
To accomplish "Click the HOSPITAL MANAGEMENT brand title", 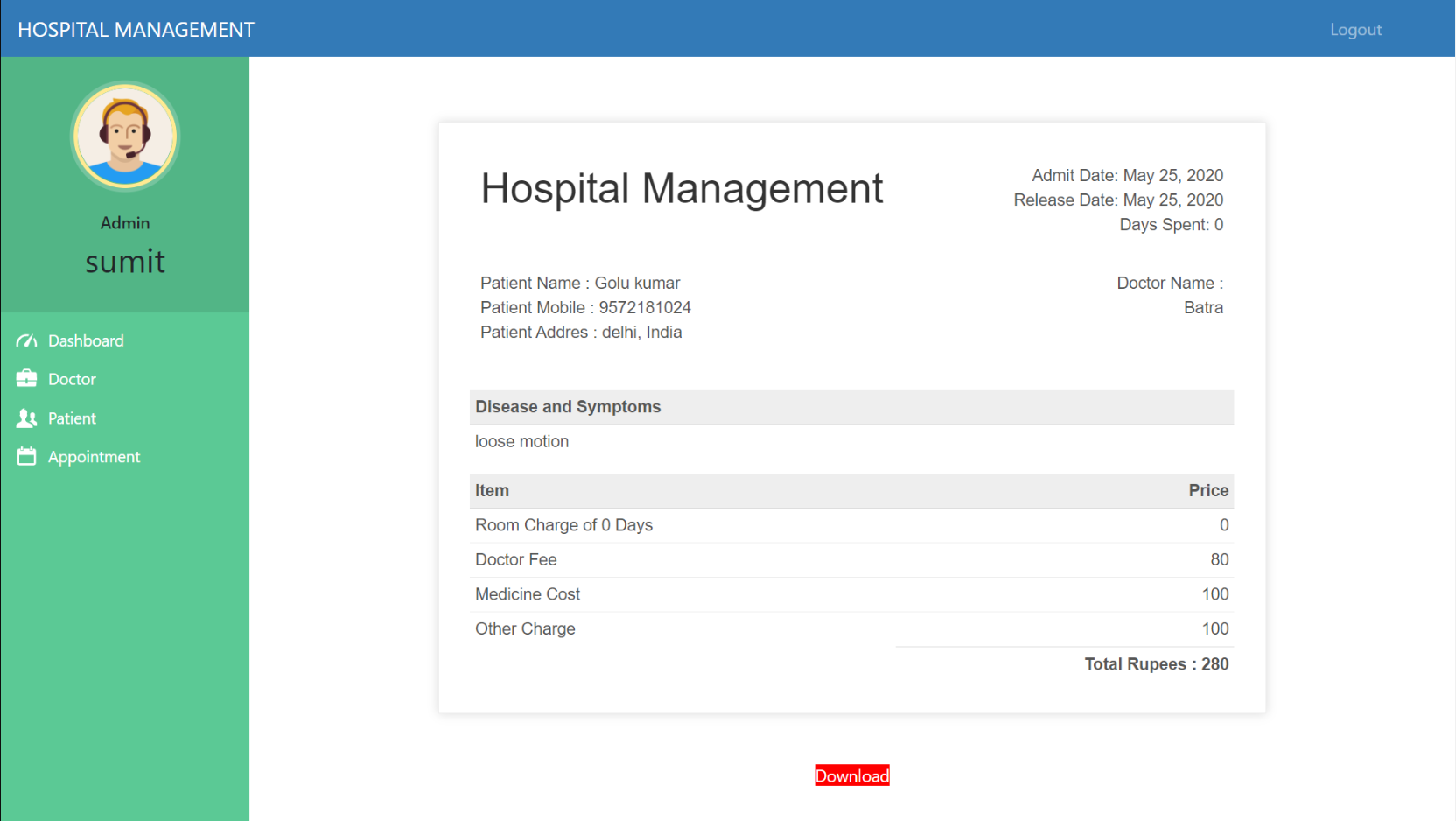I will (136, 30).
